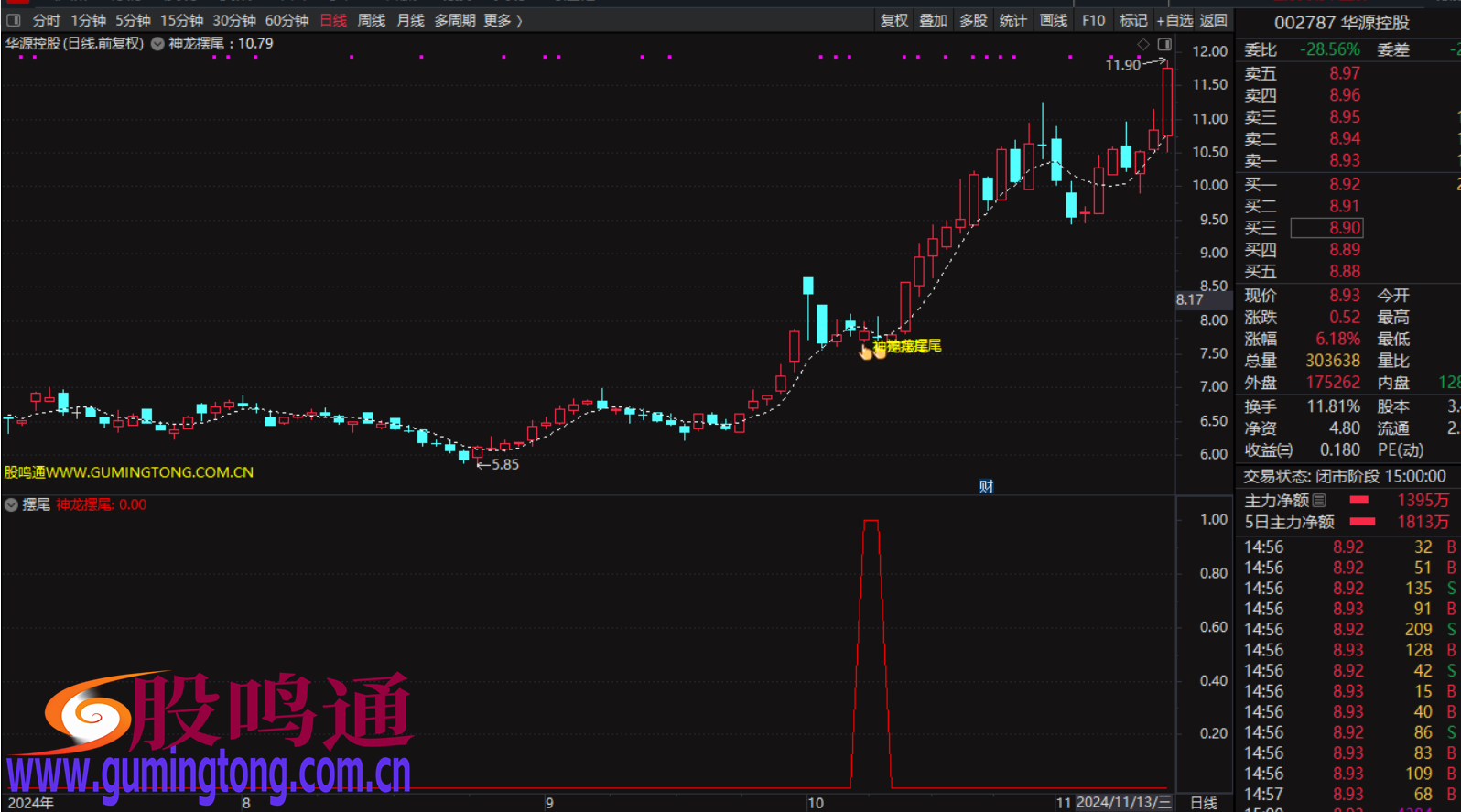The width and height of the screenshot is (1461, 812).
Task: Click the +自选 add to watchlist button
Action: coord(1174,20)
